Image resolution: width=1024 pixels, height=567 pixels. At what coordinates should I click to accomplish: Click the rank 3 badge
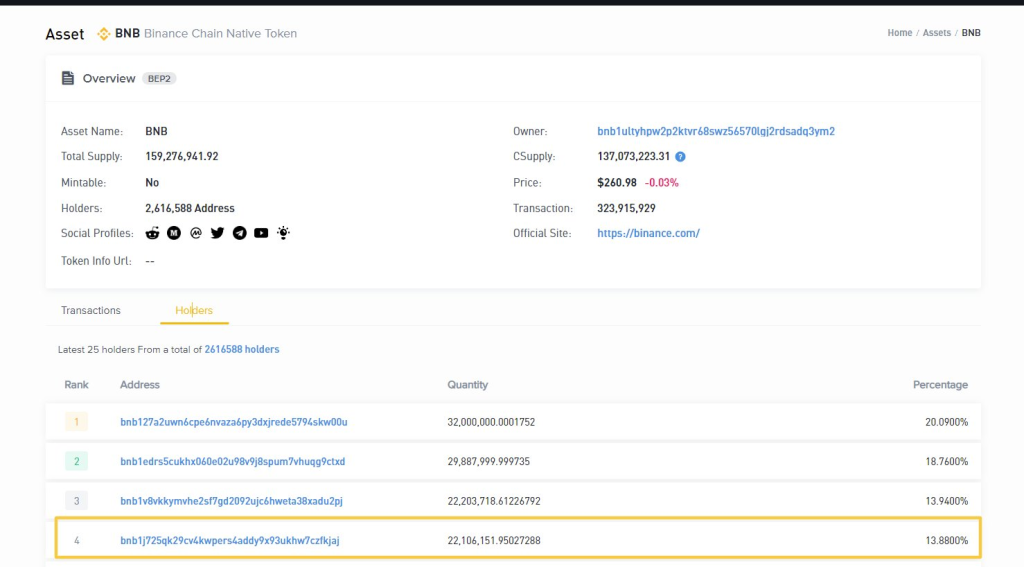coord(76,501)
